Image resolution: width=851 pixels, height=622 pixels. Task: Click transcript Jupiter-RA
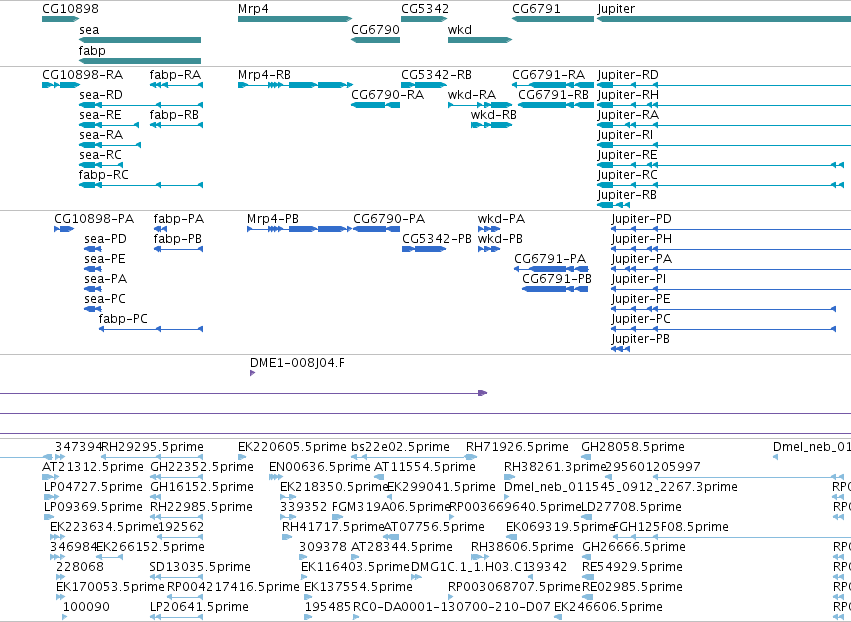point(723,125)
